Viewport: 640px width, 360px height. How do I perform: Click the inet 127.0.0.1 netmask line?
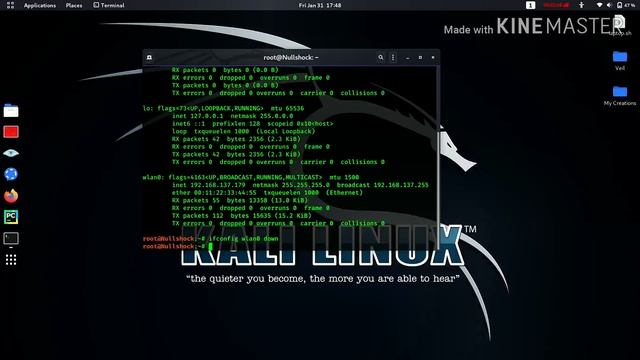pyautogui.click(x=232, y=116)
